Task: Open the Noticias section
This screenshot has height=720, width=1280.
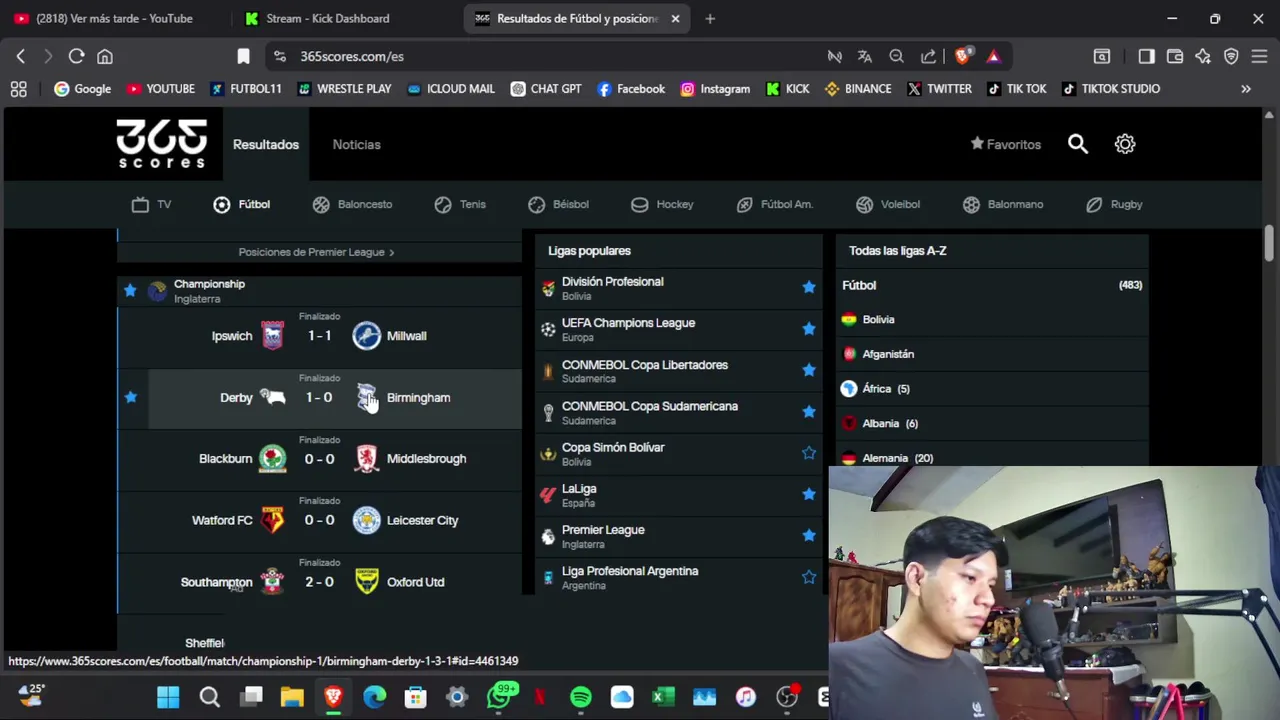Action: point(357,145)
